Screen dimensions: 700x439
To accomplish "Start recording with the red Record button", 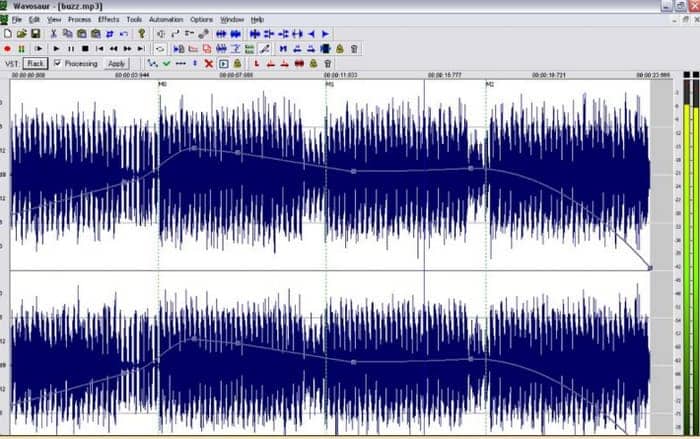I will [x=8, y=48].
